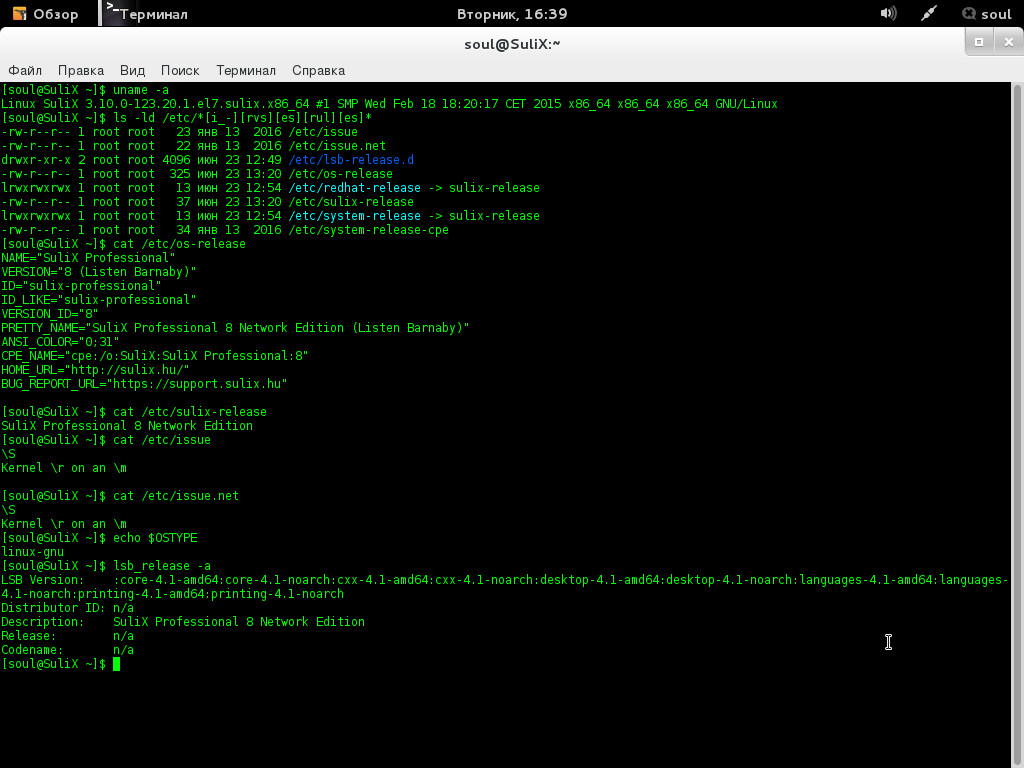
Task: Click the linux-gnu output line
Action: click(32, 552)
